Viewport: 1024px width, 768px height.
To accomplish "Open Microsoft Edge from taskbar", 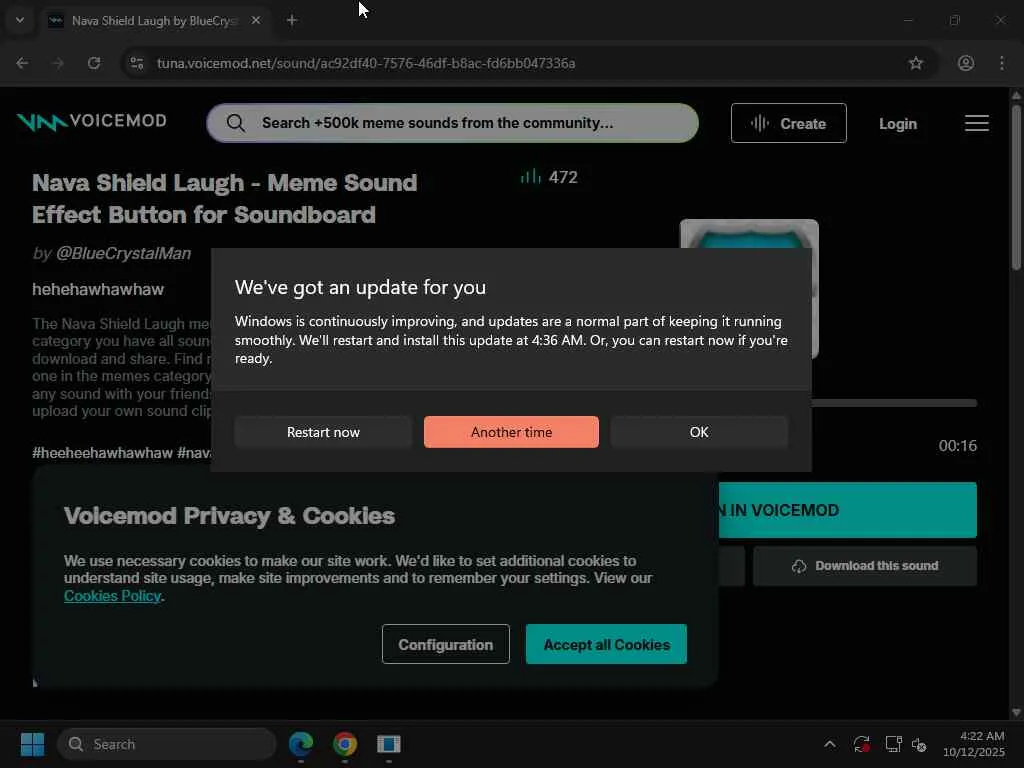I will pos(301,744).
